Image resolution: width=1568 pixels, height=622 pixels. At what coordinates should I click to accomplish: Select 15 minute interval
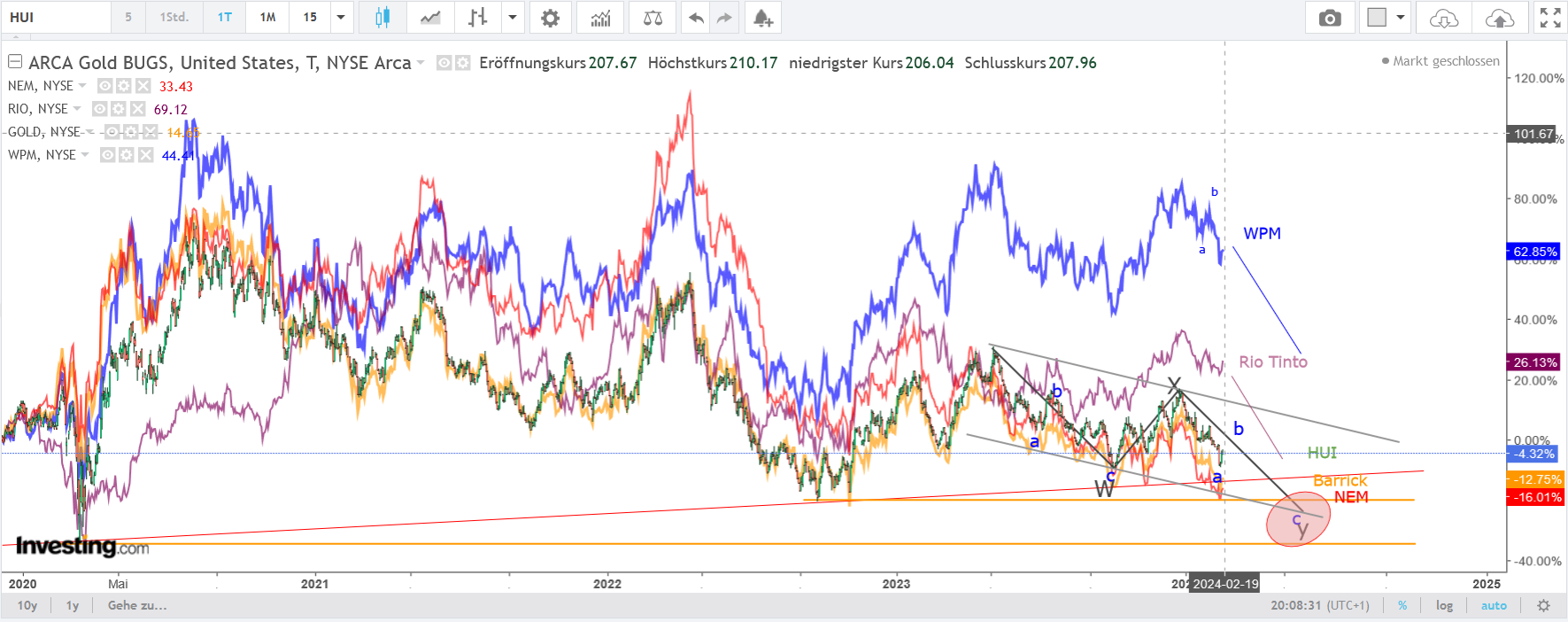pos(310,18)
